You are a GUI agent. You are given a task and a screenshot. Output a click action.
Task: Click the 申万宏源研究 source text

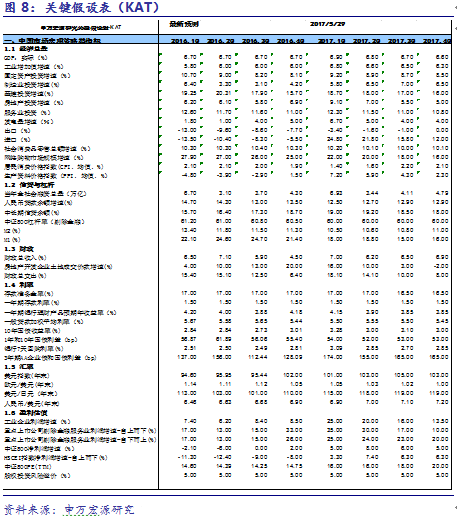[x=99, y=510]
